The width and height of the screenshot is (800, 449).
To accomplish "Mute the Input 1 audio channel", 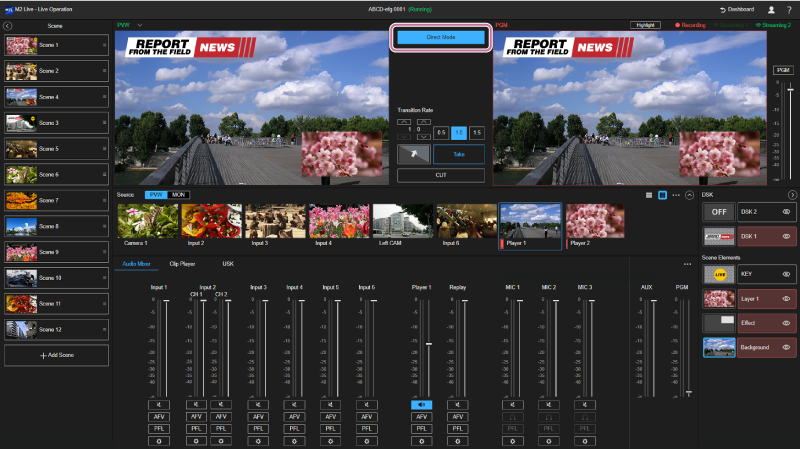I will [x=159, y=405].
